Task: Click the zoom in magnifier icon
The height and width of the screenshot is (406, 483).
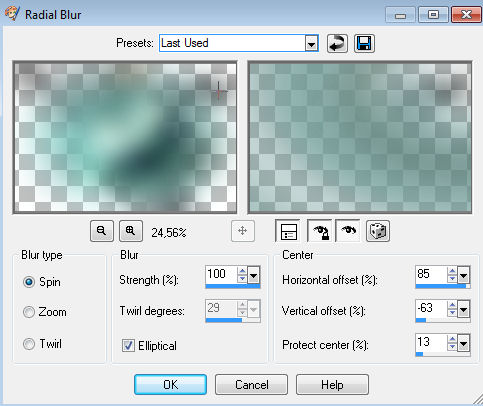Action: (131, 231)
